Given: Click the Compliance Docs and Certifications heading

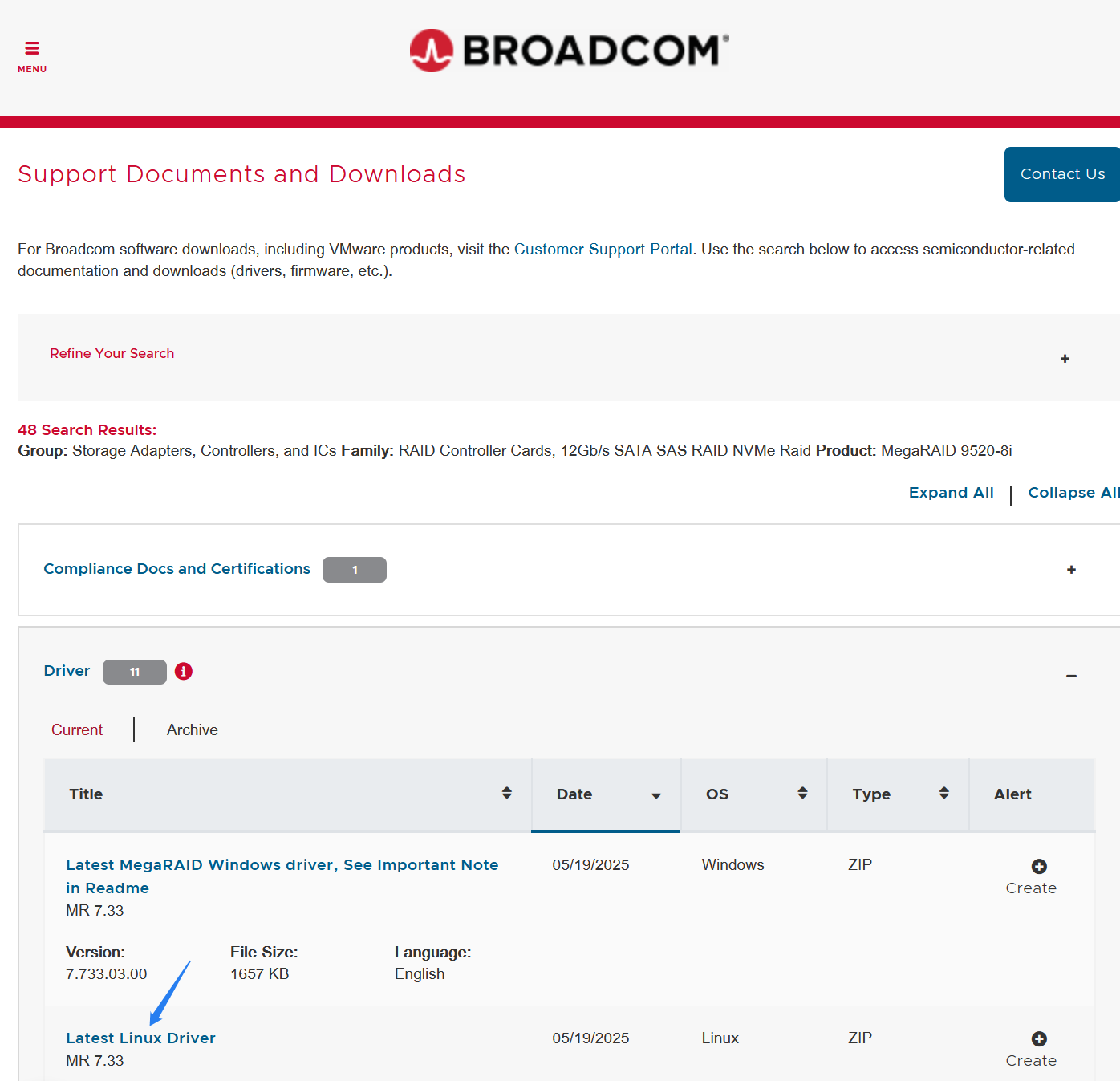Looking at the screenshot, I should pyautogui.click(x=177, y=569).
